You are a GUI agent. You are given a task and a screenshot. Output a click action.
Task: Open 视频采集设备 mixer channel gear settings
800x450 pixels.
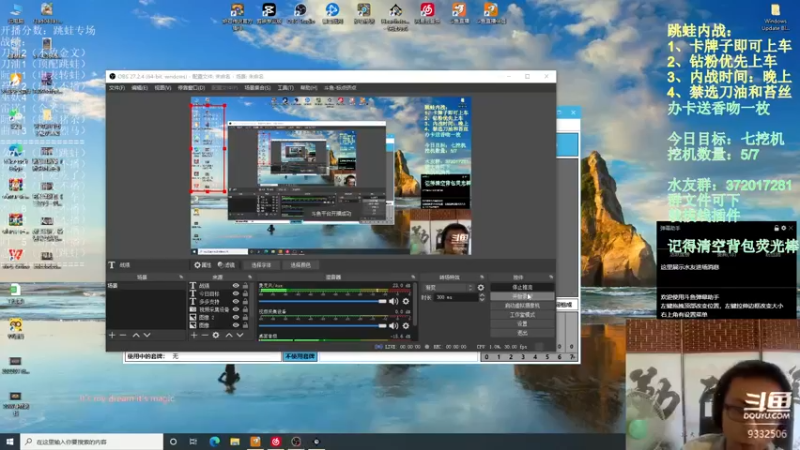click(406, 326)
